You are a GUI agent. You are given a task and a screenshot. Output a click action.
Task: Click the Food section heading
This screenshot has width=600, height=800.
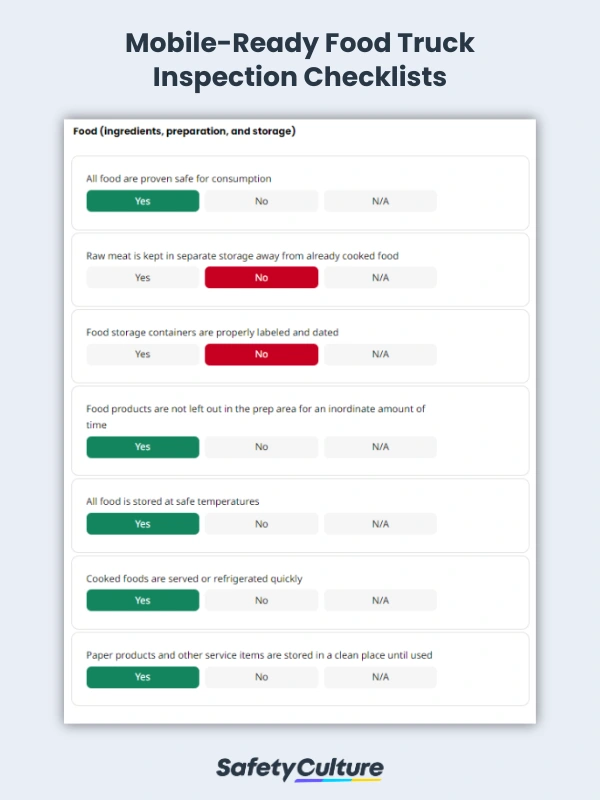click(x=184, y=131)
